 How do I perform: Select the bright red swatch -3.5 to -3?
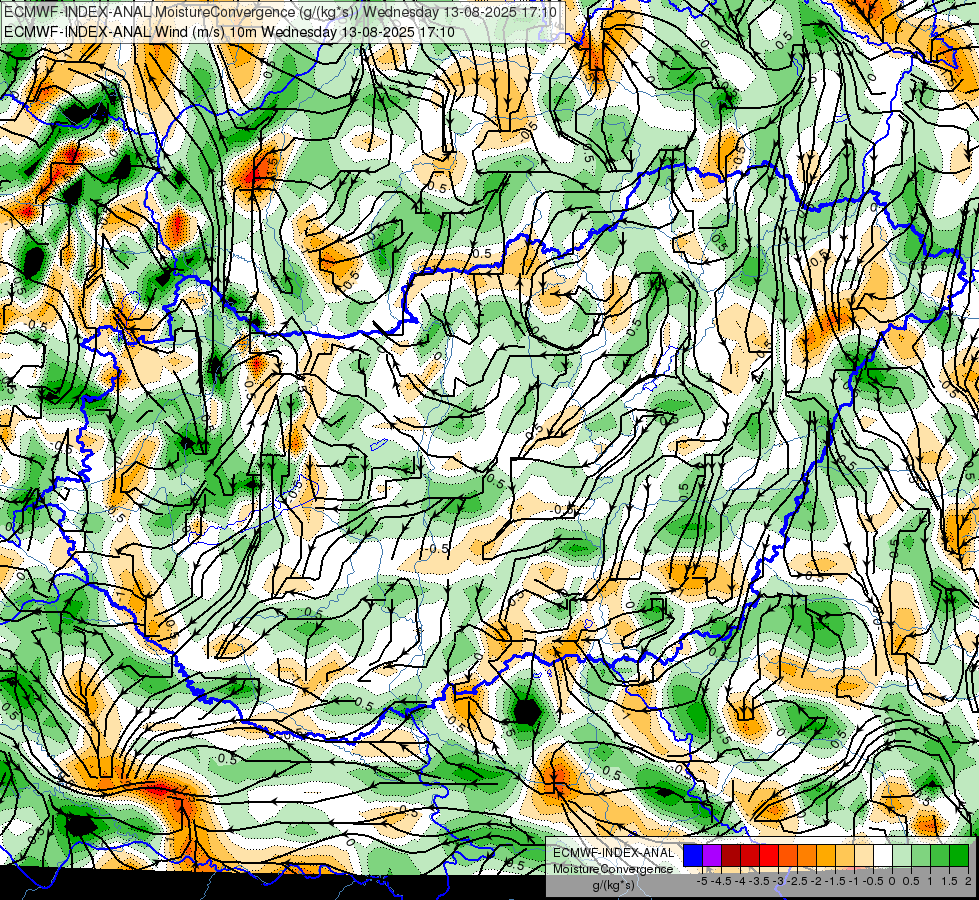click(769, 855)
